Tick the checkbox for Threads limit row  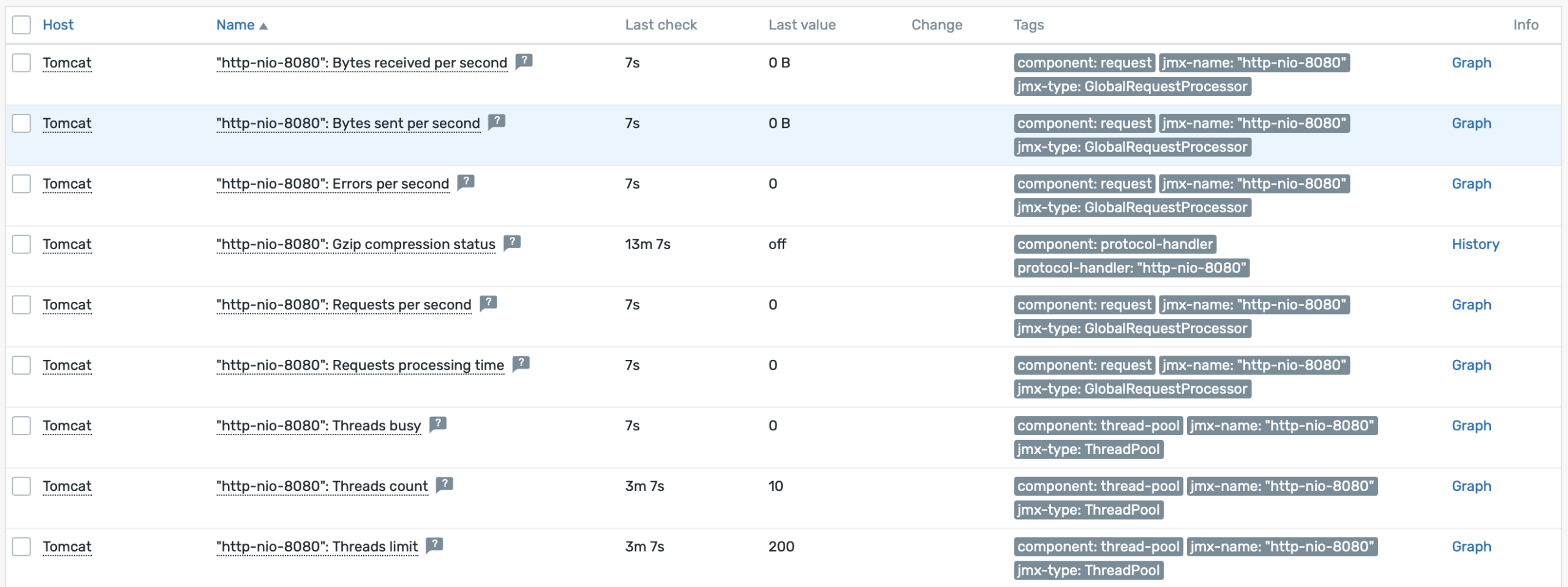pos(21,547)
